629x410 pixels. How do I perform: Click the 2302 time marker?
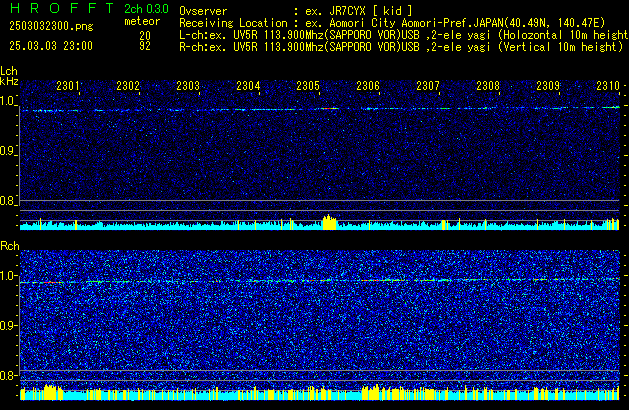[x=128, y=85]
